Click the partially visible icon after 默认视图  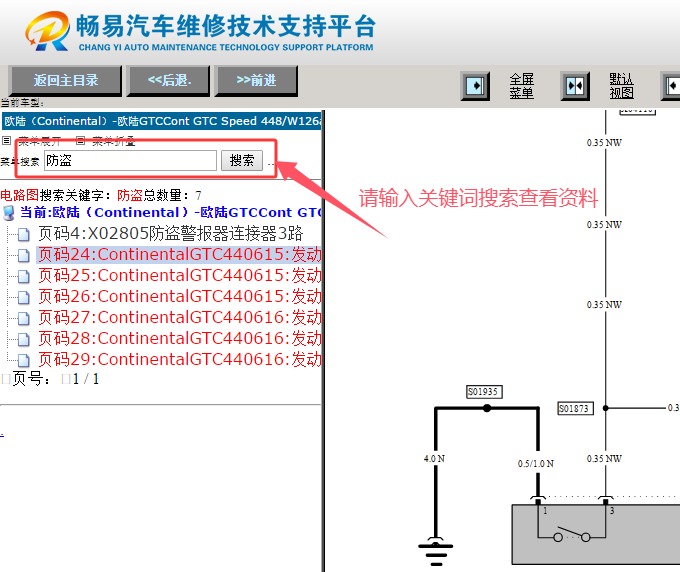tap(671, 86)
